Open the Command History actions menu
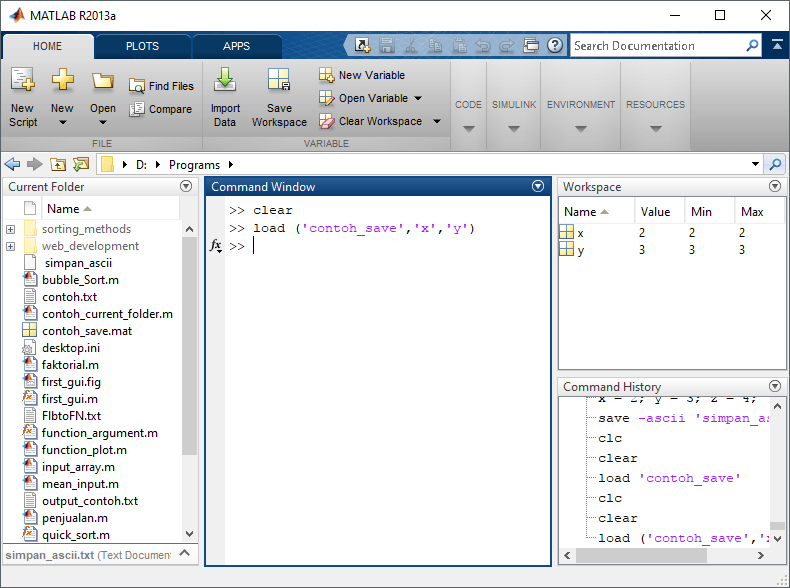This screenshot has height=588, width=790. [x=775, y=386]
